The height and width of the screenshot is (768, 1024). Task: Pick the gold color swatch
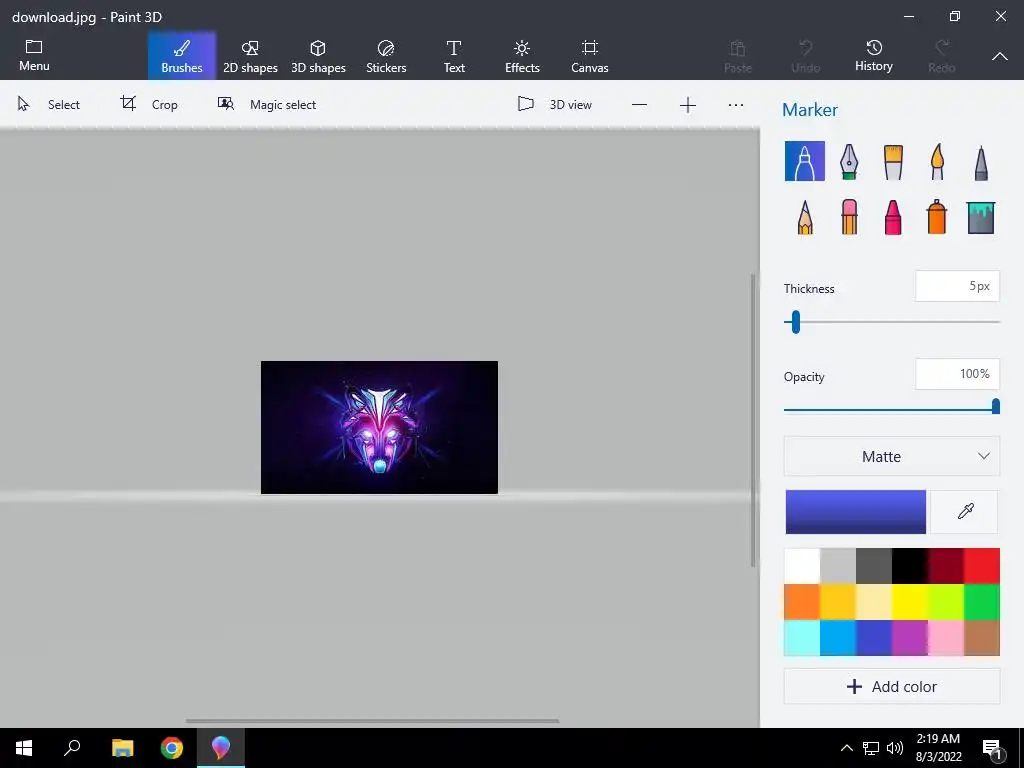click(838, 602)
